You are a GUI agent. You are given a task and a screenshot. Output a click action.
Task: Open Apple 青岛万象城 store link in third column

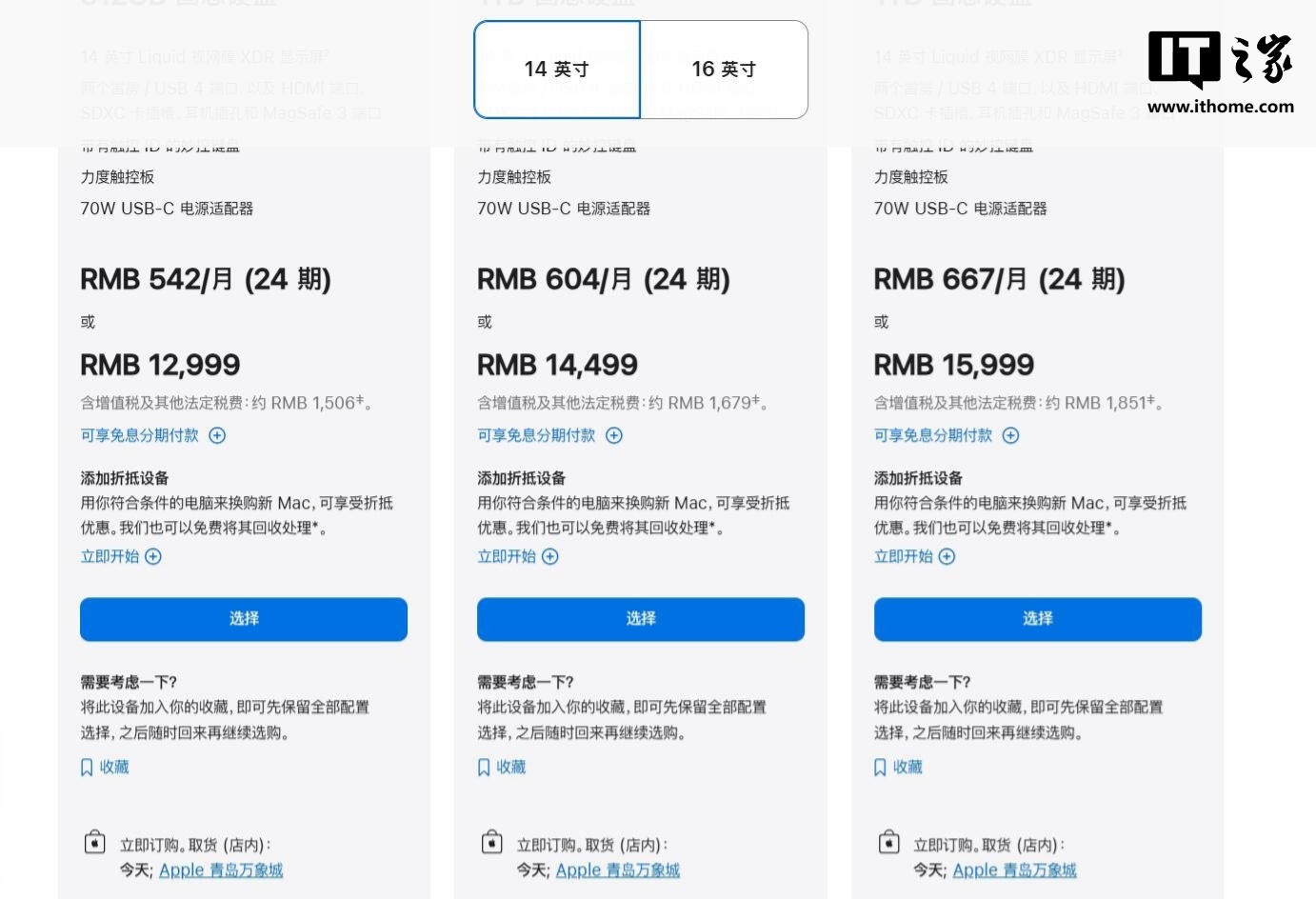pos(1014,870)
